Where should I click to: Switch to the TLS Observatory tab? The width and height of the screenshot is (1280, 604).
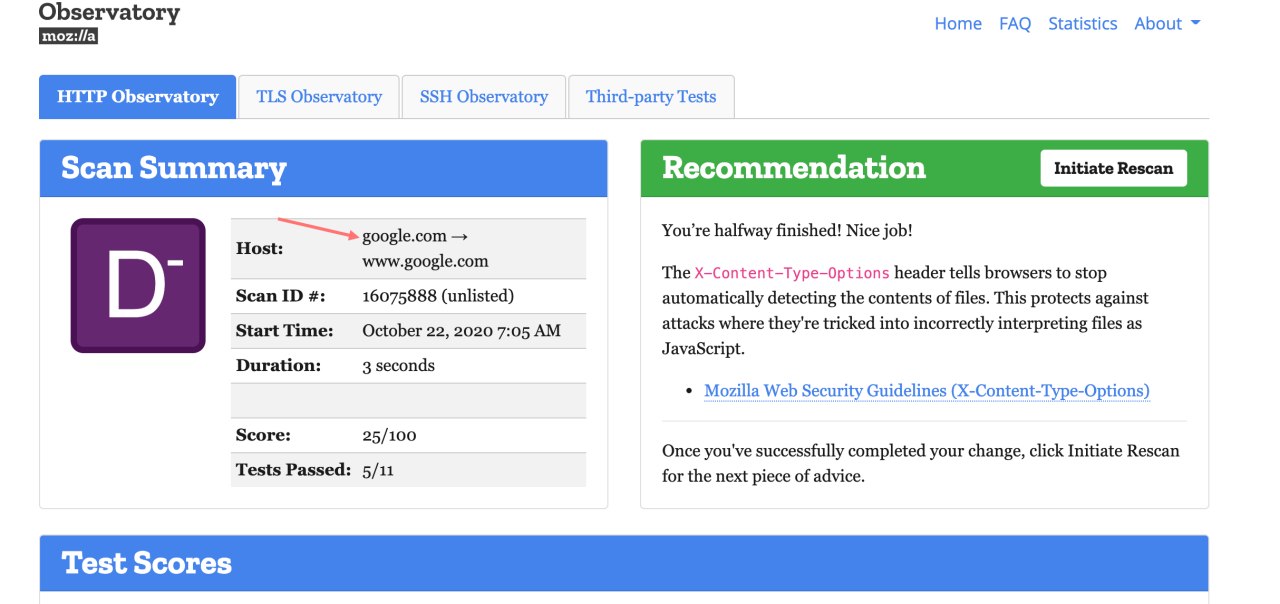pos(319,97)
